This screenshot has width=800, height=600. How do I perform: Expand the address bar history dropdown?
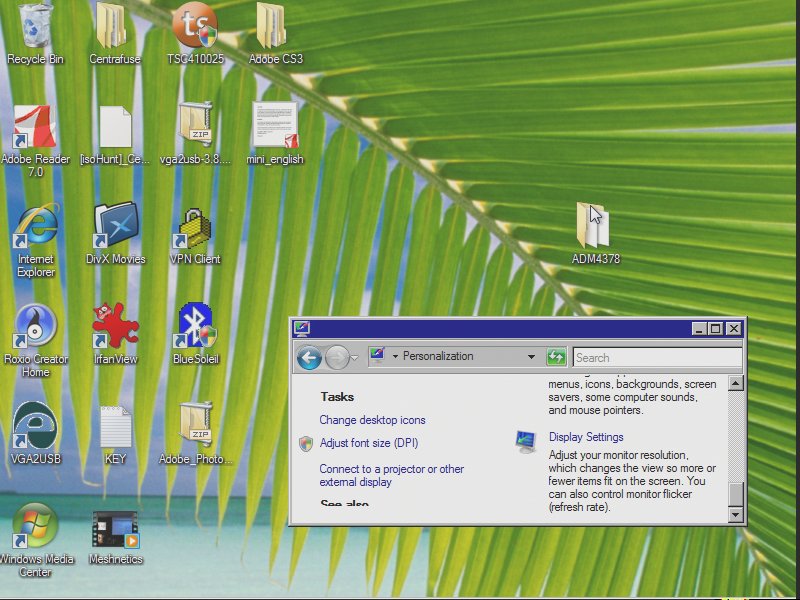[x=532, y=357]
